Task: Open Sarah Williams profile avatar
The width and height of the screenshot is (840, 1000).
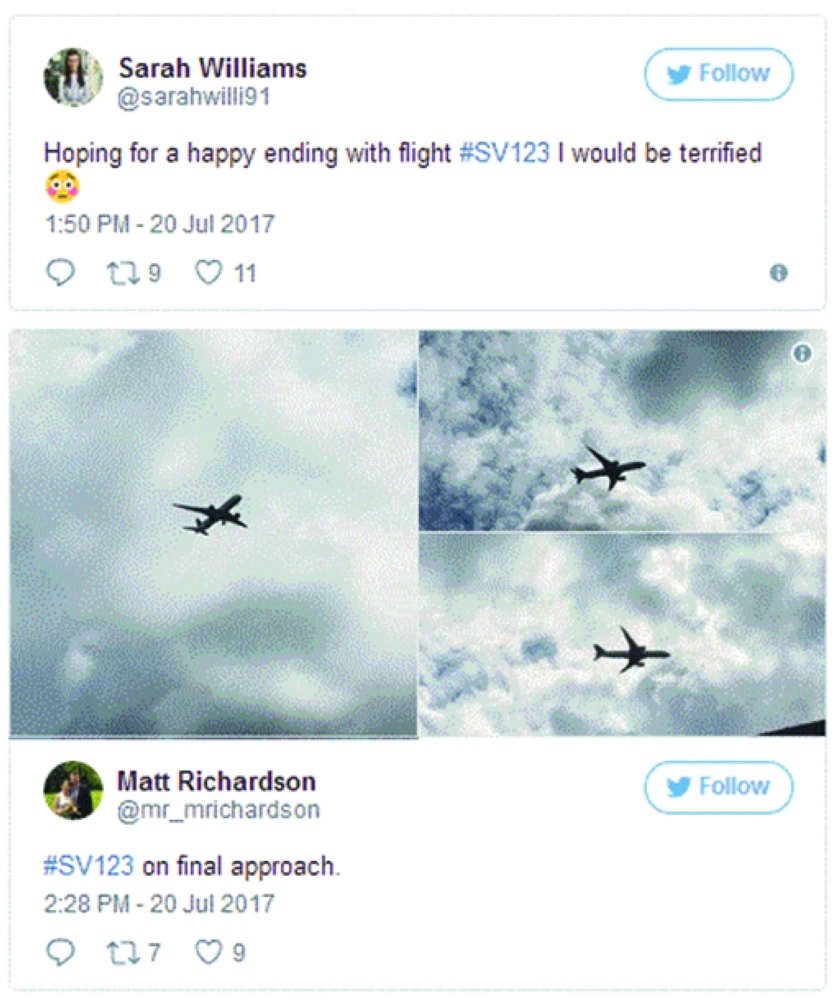Action: point(73,77)
